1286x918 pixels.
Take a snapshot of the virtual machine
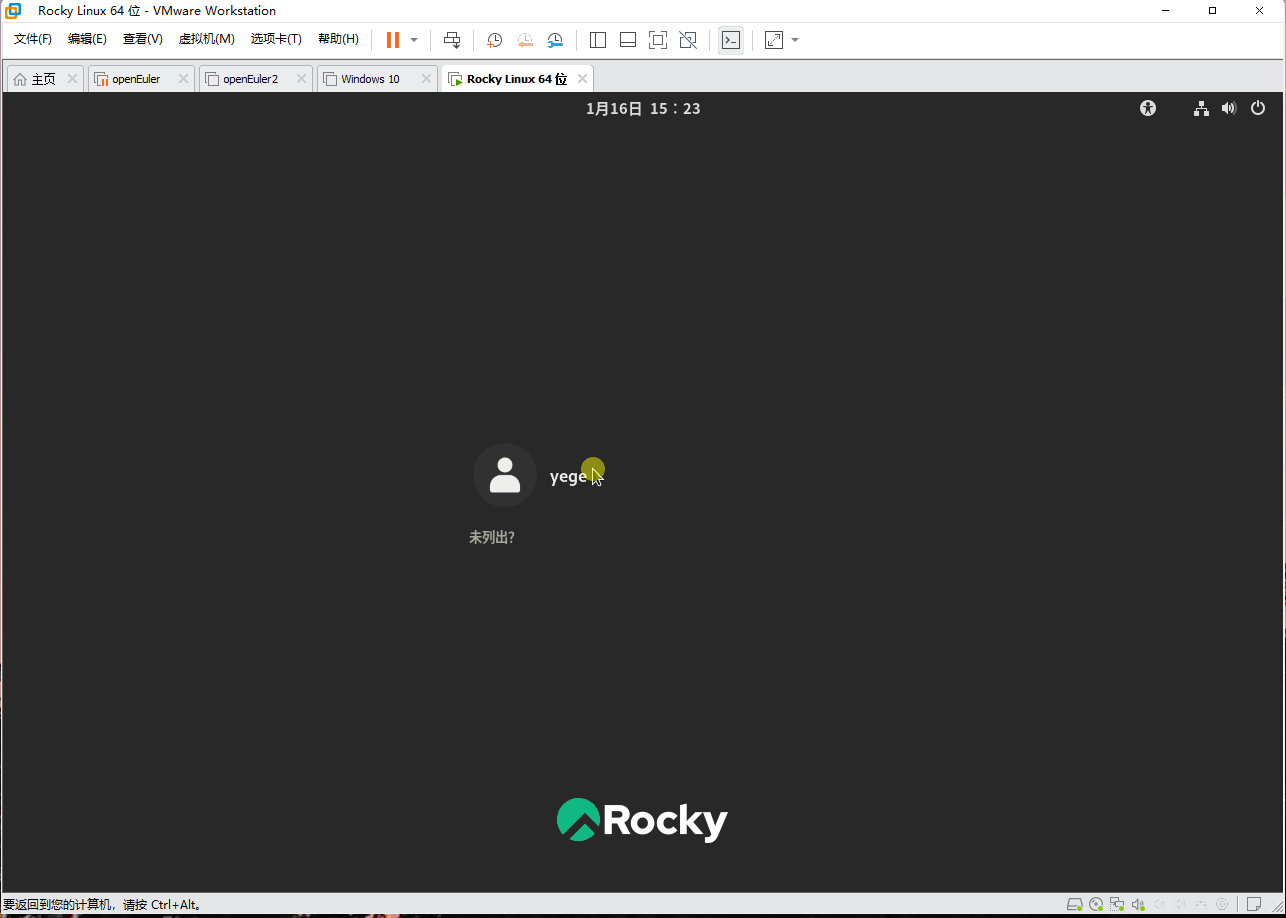point(494,40)
